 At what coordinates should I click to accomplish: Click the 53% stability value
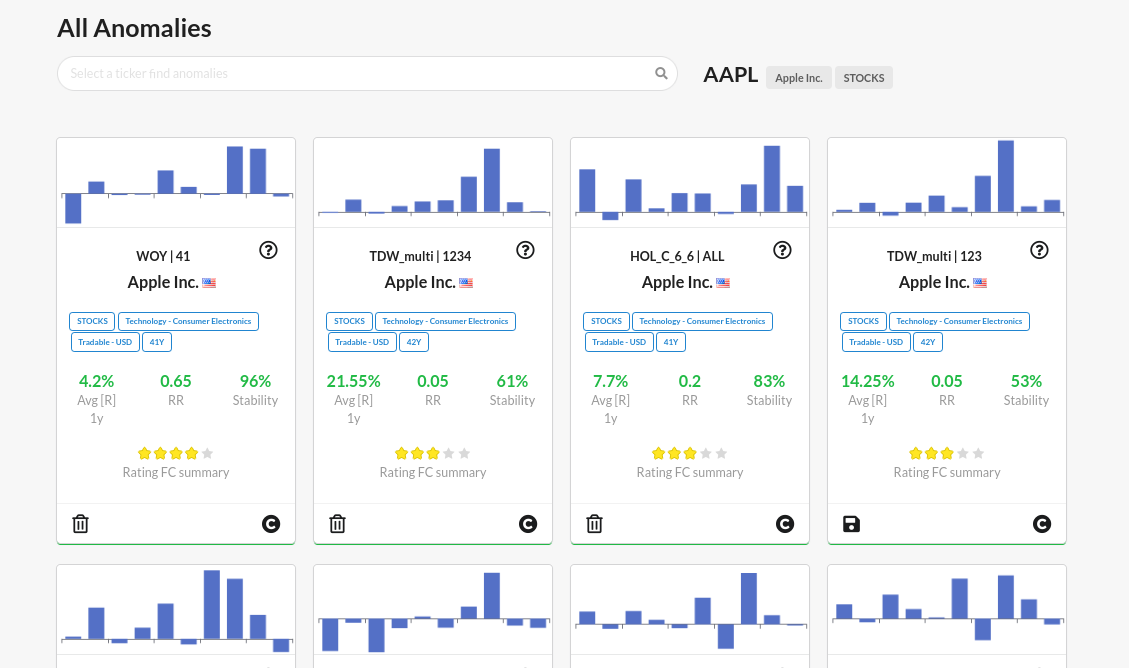coord(1027,382)
